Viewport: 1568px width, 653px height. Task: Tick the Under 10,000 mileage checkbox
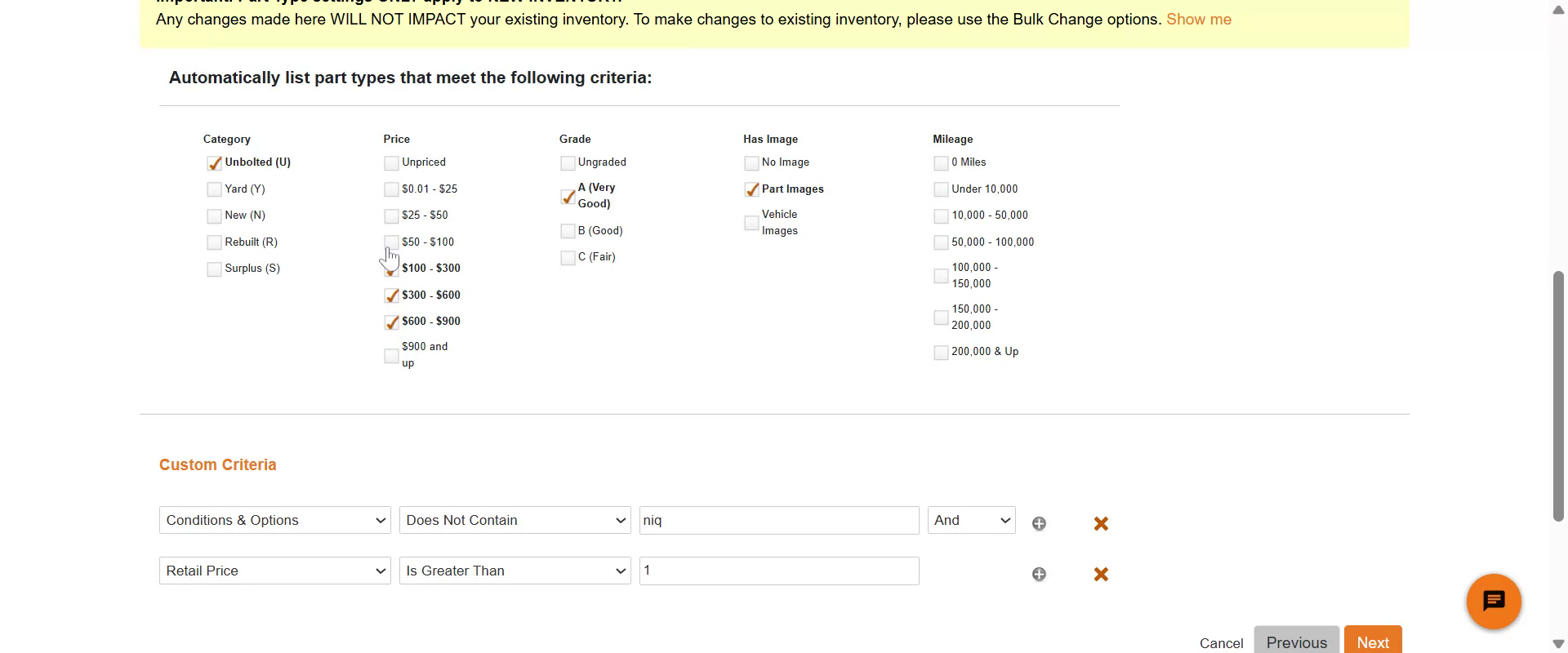[x=942, y=190]
